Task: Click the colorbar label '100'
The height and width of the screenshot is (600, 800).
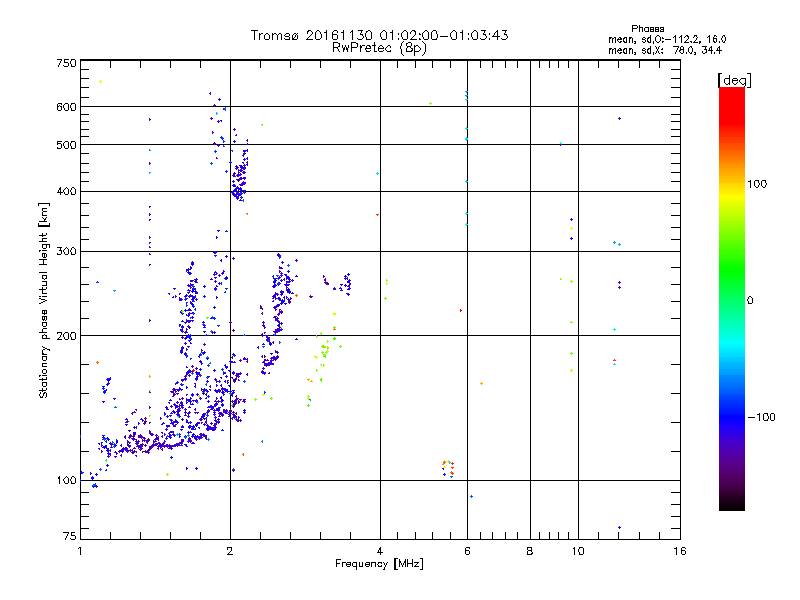Action: coord(757,184)
